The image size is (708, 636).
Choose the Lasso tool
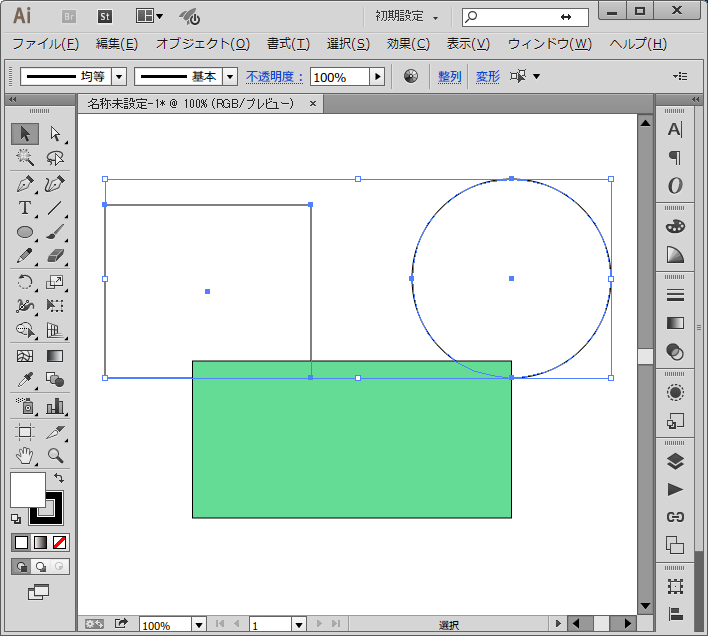[x=55, y=158]
